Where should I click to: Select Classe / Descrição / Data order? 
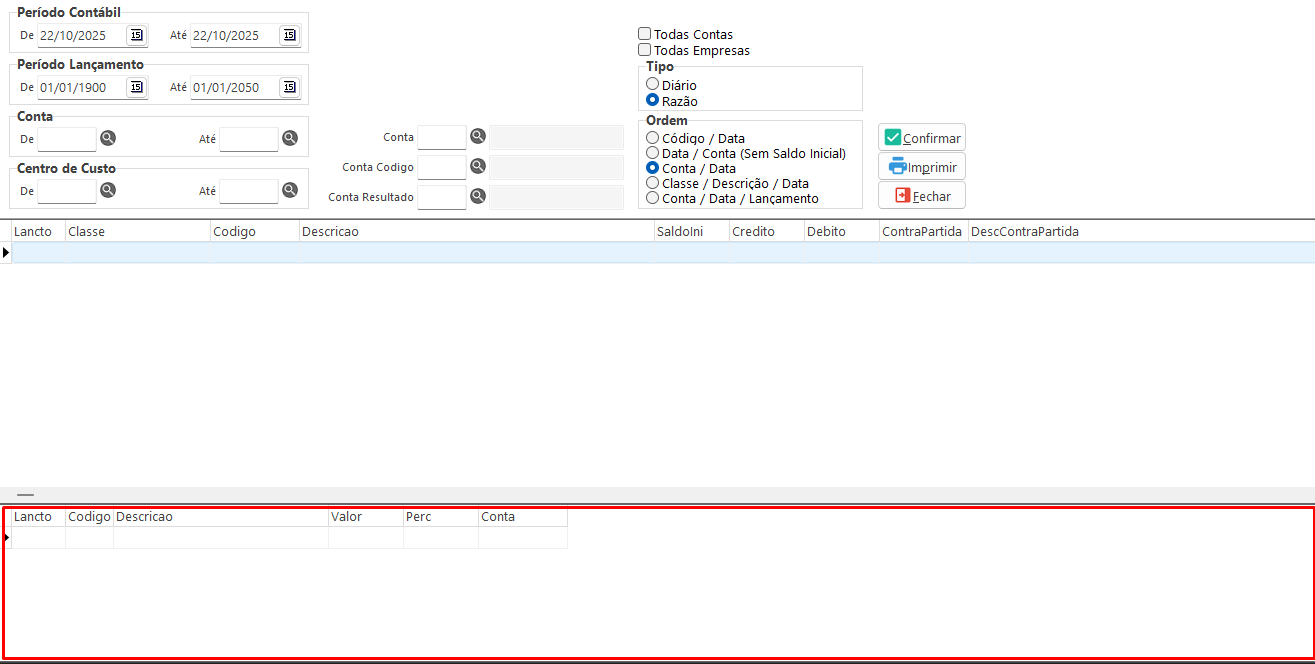pos(653,183)
